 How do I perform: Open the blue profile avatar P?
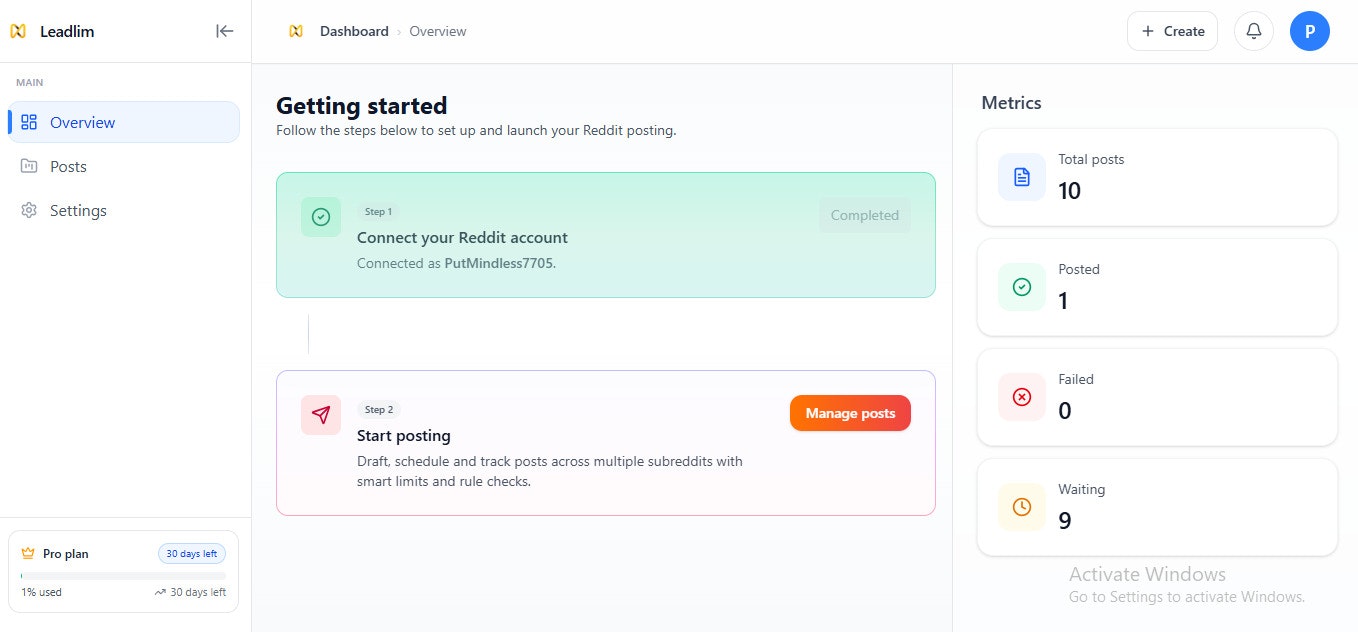(1309, 31)
